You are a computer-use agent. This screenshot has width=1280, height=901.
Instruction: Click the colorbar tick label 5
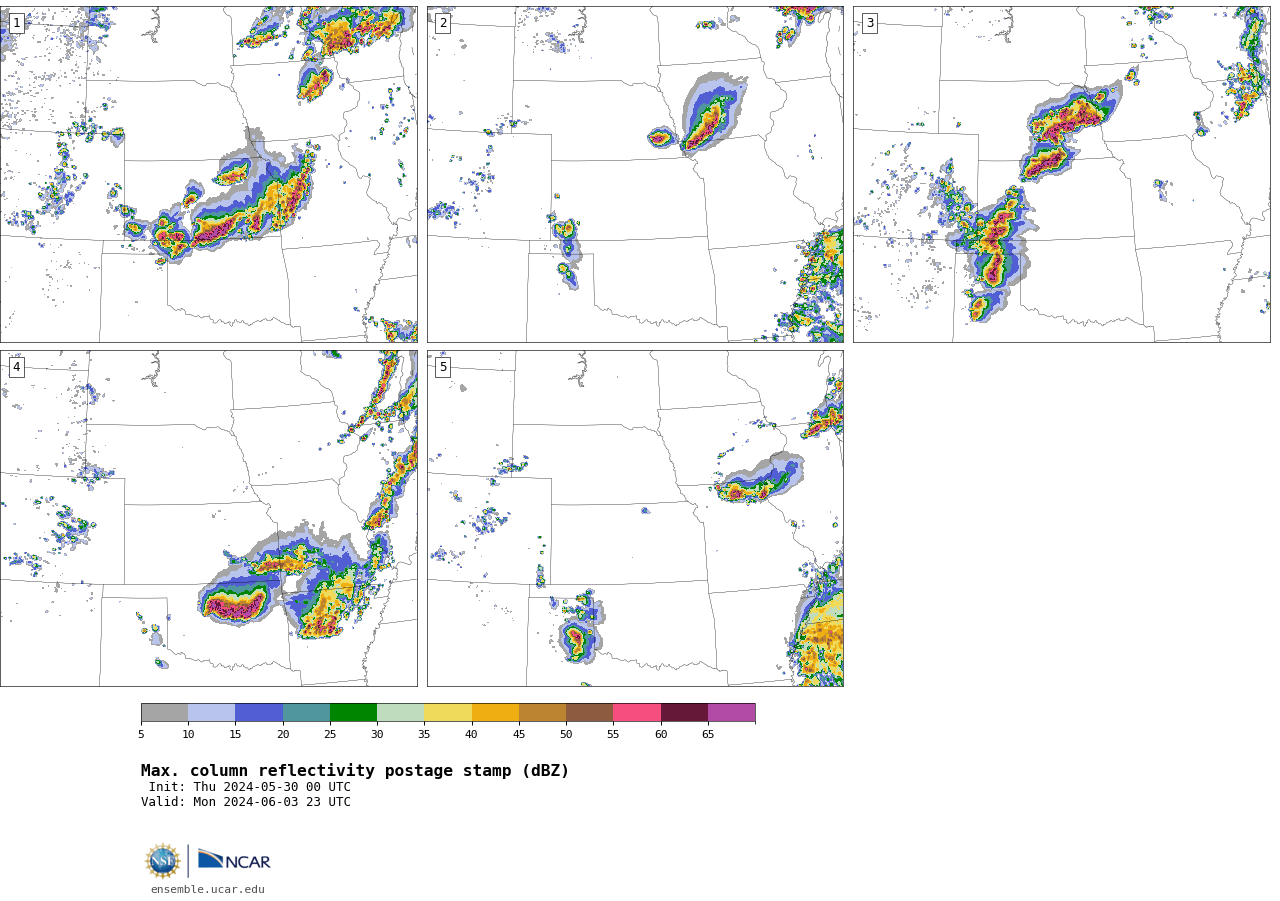[141, 735]
